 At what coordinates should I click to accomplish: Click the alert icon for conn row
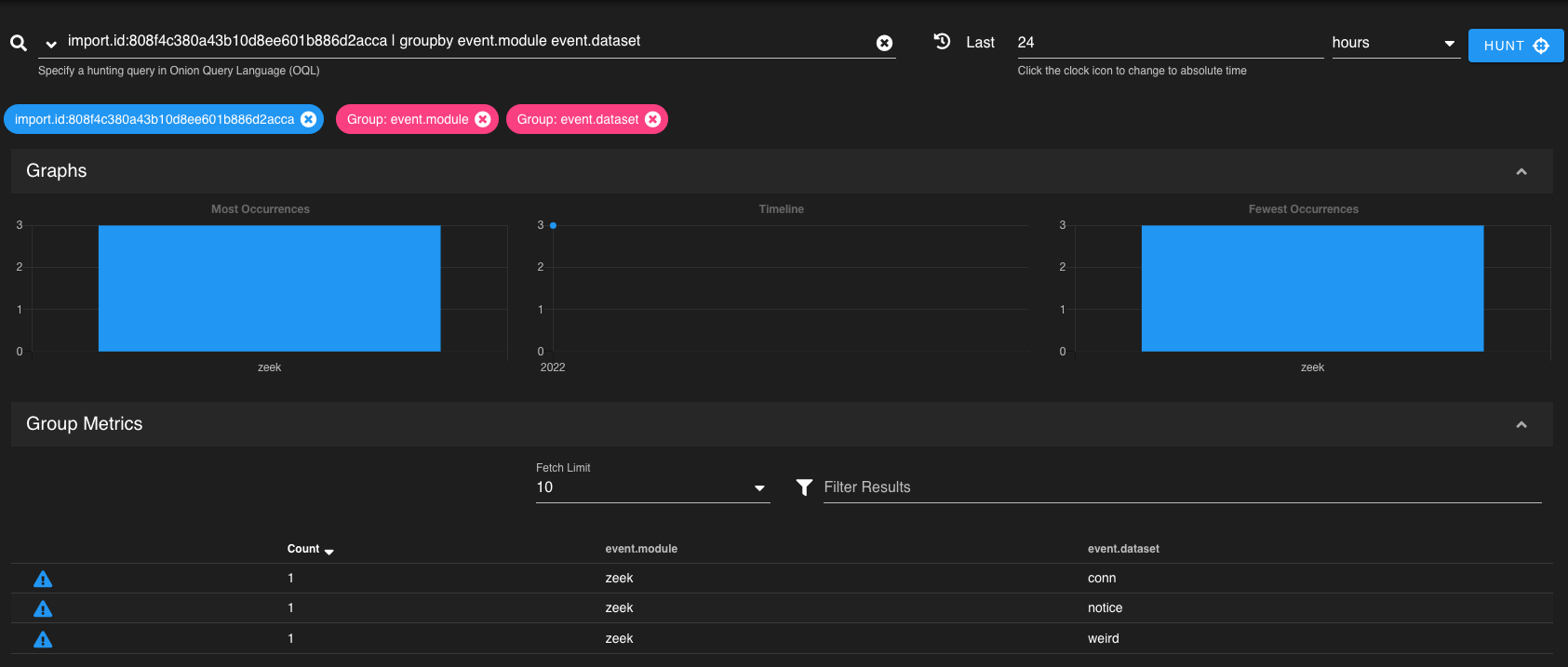click(x=43, y=579)
